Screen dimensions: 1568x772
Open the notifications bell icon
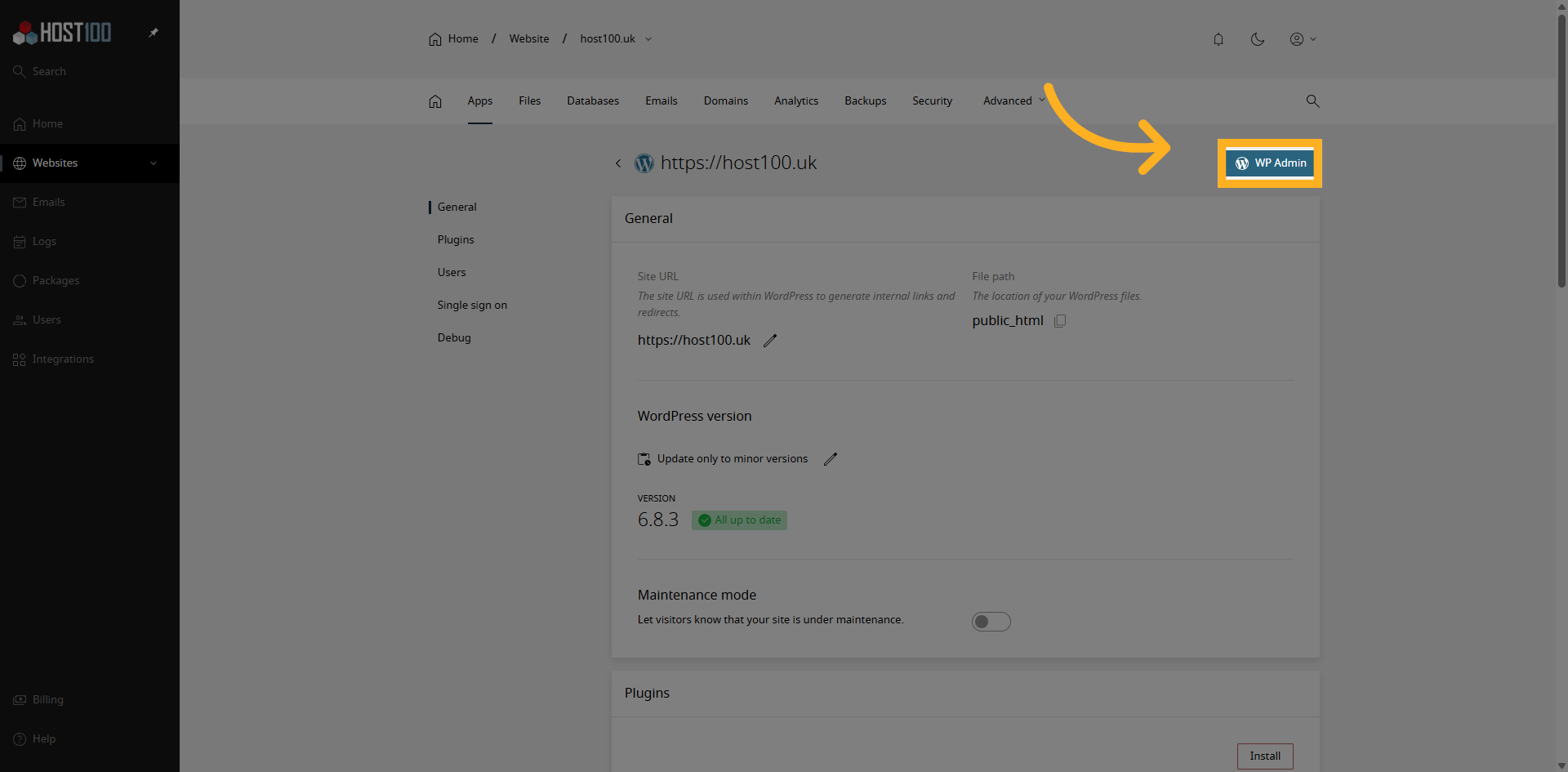(x=1218, y=38)
